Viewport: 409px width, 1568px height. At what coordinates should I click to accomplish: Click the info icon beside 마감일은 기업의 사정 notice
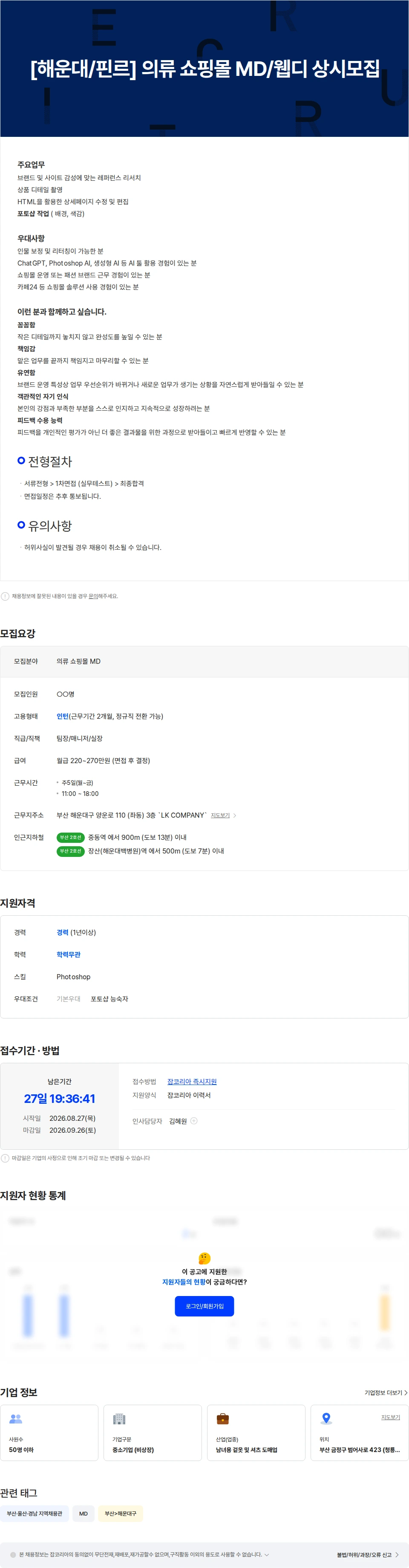coord(5,1158)
